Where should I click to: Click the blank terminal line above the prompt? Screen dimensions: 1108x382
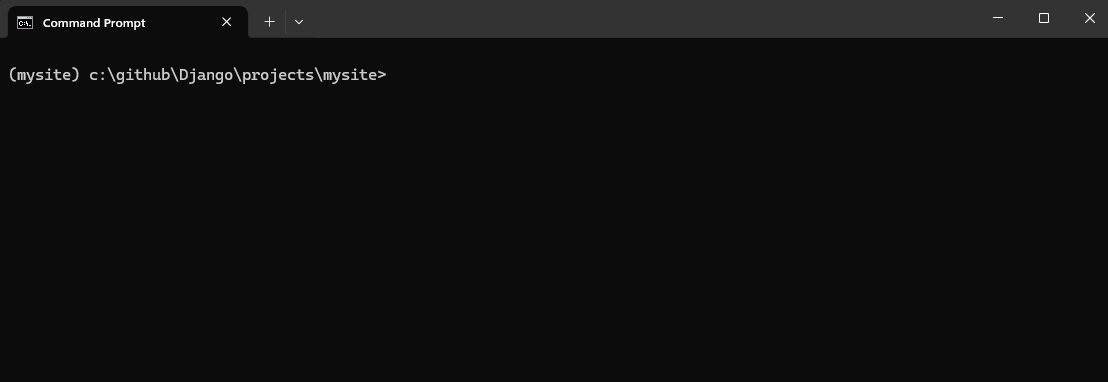pyautogui.click(x=554, y=52)
